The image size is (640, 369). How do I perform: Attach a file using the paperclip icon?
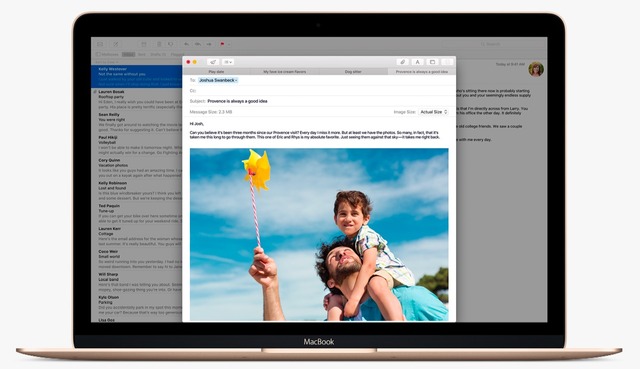[x=402, y=62]
